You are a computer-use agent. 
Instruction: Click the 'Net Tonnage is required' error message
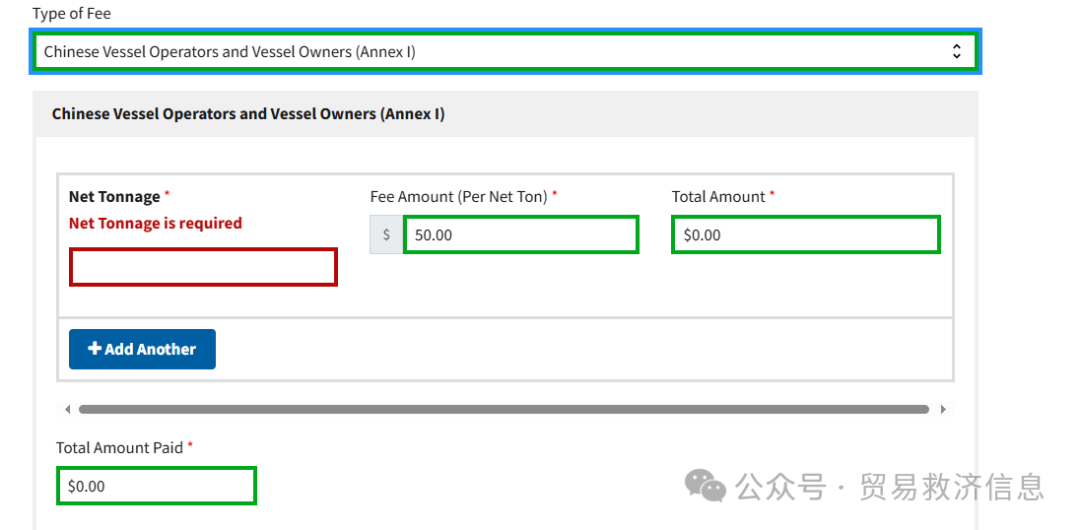click(x=155, y=223)
